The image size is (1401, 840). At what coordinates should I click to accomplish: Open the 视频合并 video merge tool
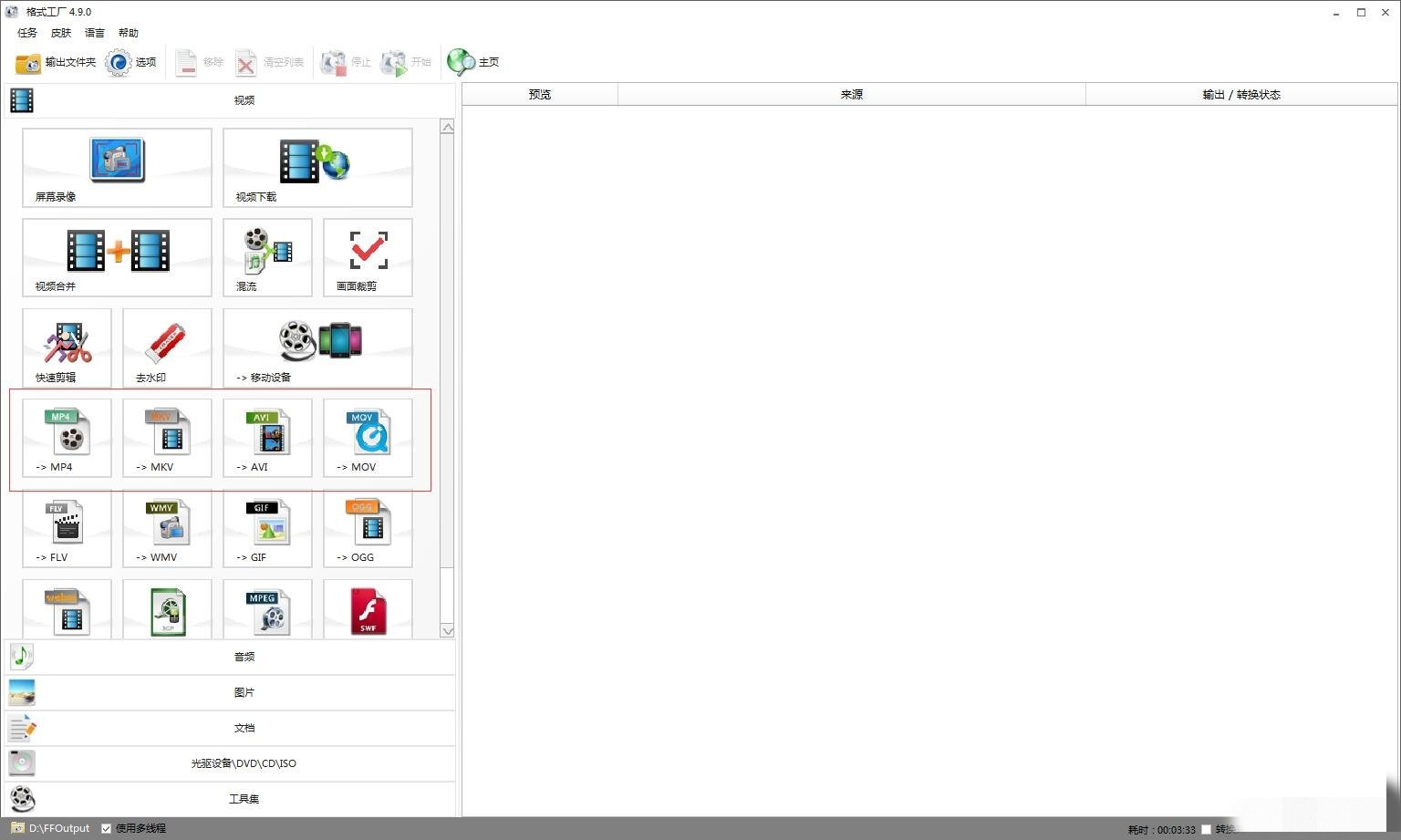tap(117, 257)
